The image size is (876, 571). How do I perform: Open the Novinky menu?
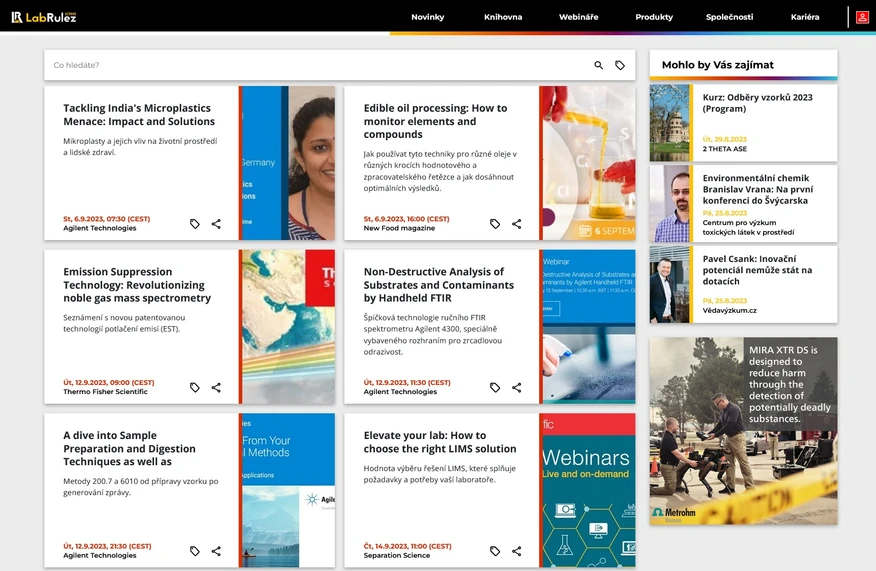click(427, 17)
